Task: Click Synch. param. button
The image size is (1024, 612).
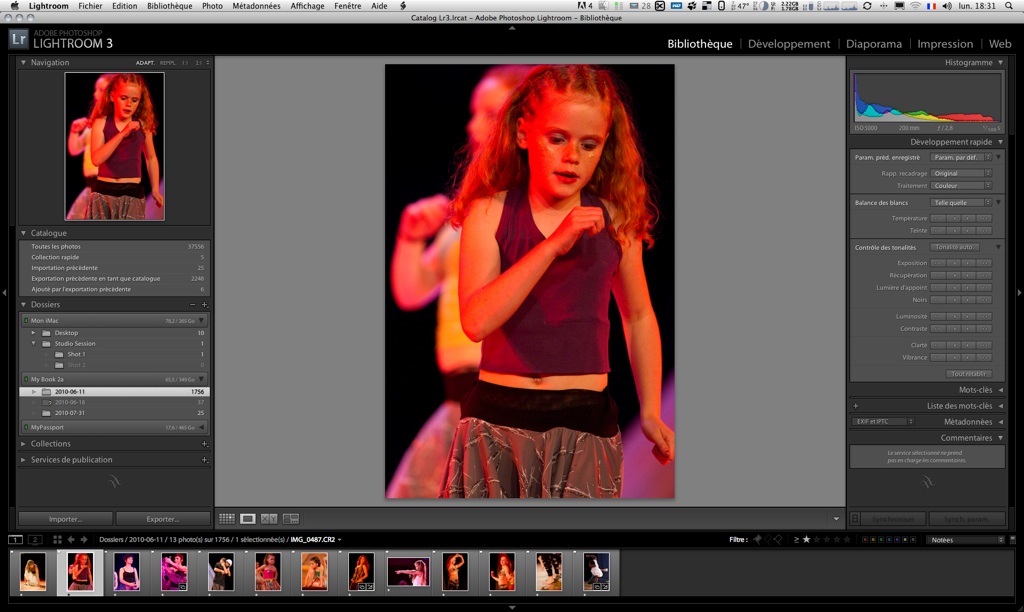Action: 967,519
